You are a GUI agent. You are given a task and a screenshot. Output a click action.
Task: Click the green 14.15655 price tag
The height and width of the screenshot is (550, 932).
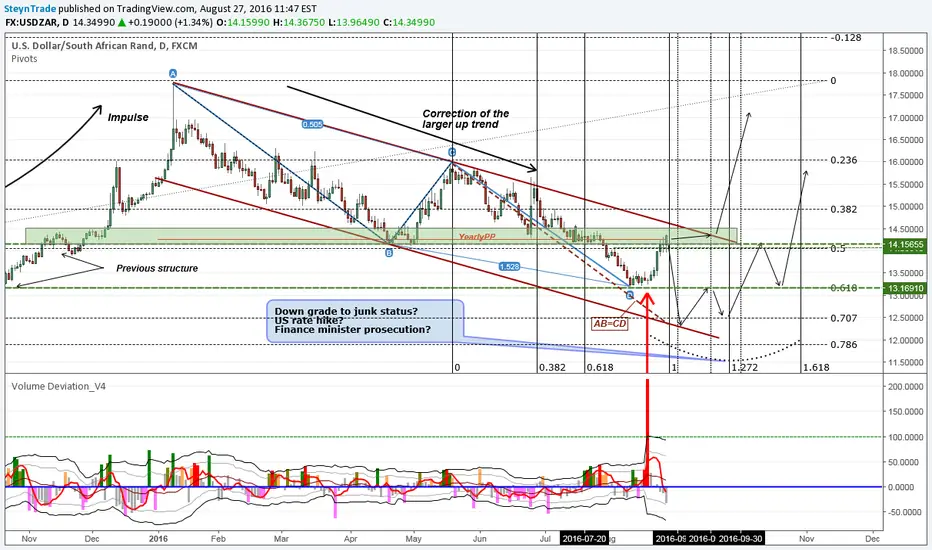click(905, 244)
